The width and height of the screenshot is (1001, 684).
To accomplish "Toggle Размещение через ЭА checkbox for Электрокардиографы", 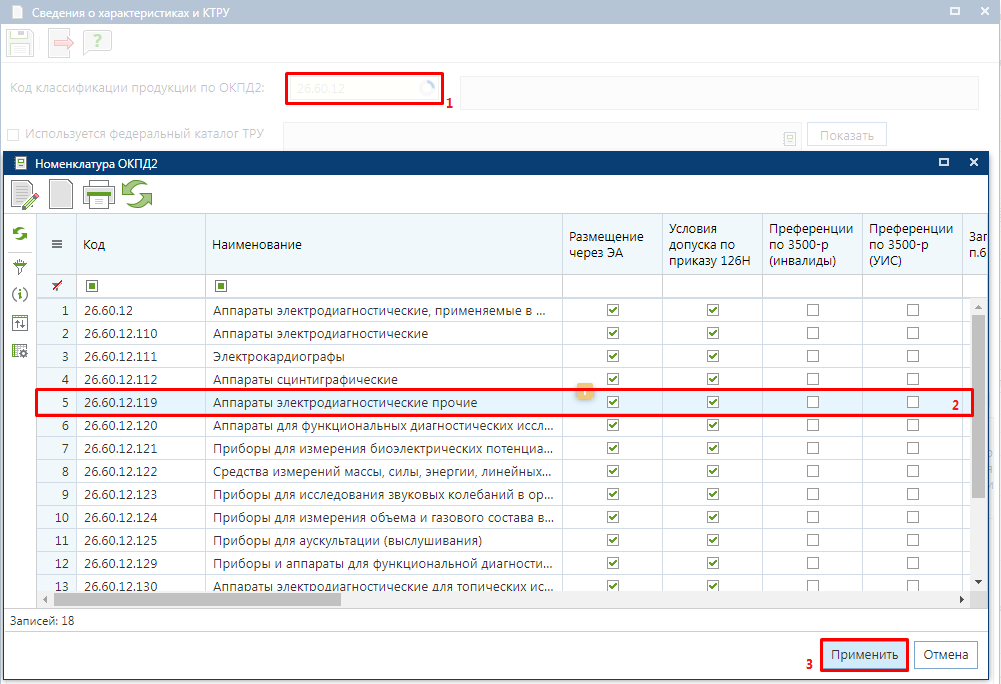I will click(613, 356).
